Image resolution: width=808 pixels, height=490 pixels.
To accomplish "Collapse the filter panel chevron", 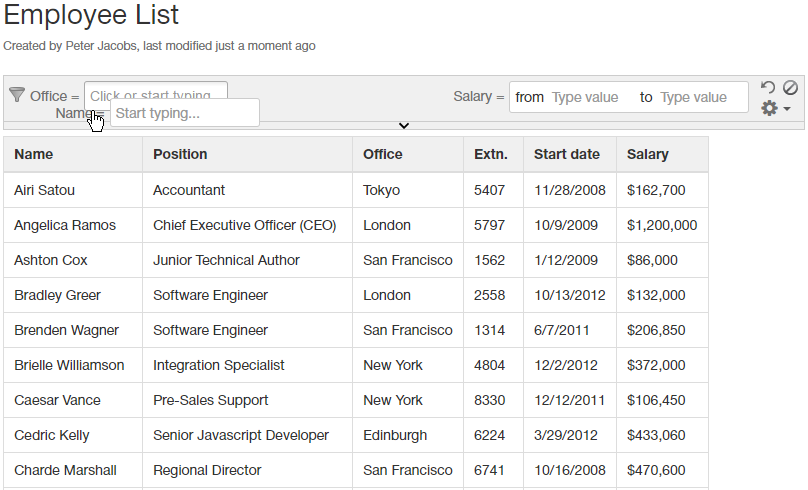I will pos(404,126).
